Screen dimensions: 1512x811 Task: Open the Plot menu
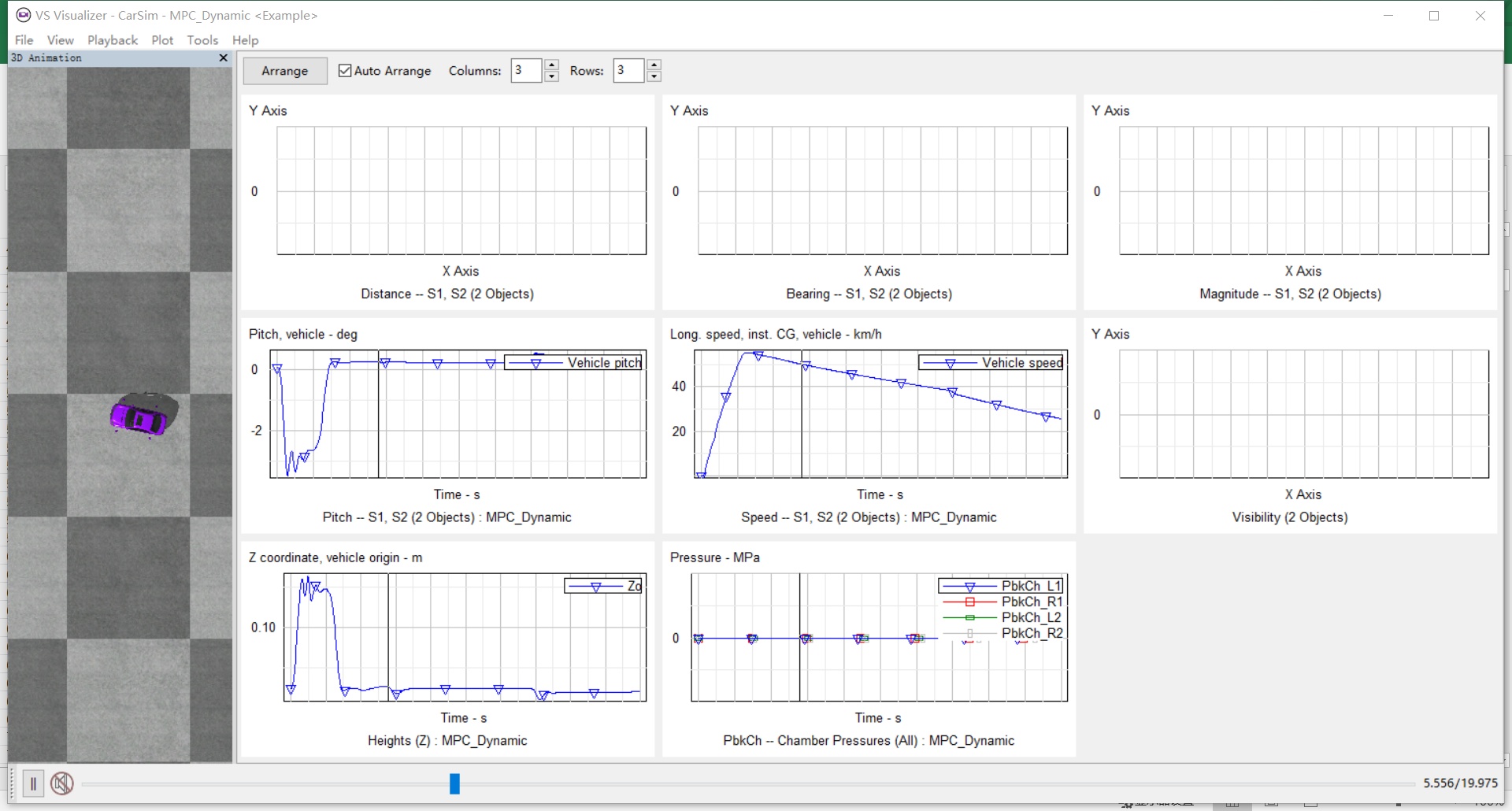point(162,39)
